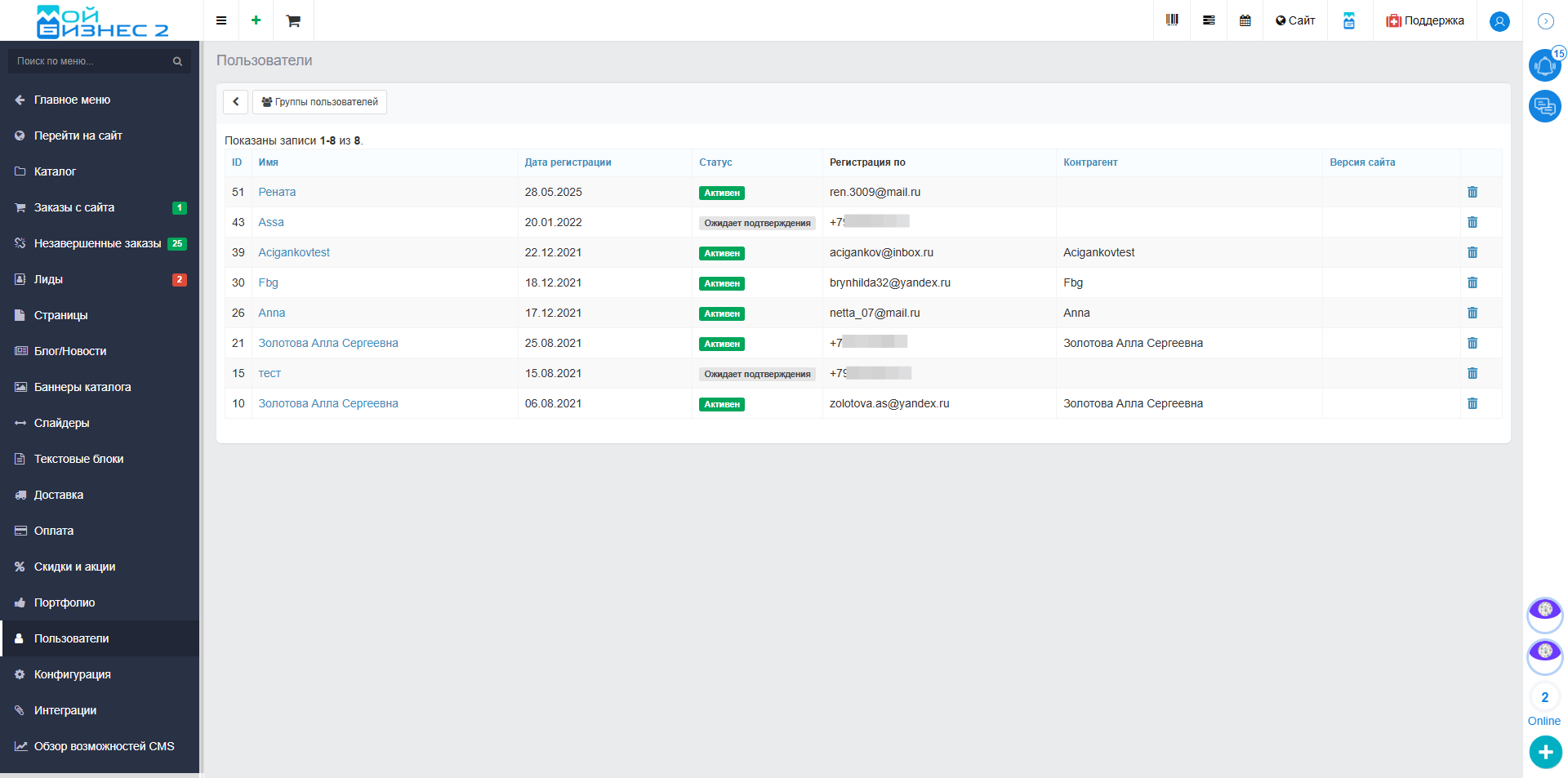Click the Online counter showing 2

1544,697
